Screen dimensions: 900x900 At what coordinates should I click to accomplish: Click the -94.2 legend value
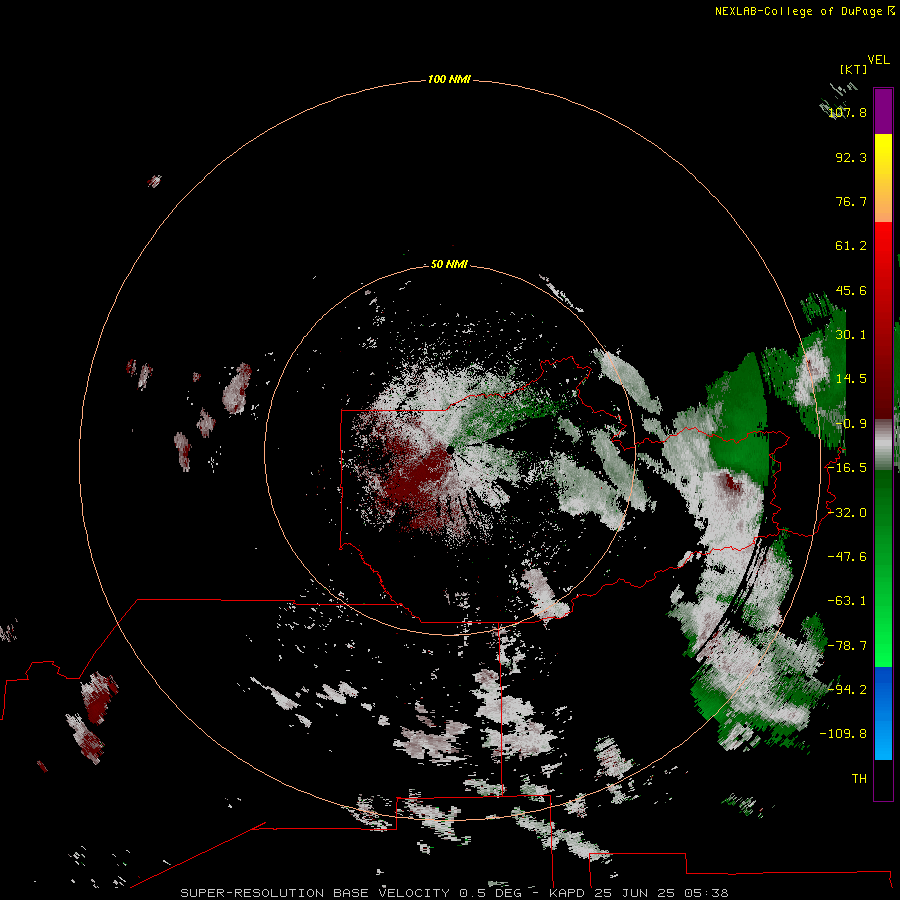pos(848,690)
